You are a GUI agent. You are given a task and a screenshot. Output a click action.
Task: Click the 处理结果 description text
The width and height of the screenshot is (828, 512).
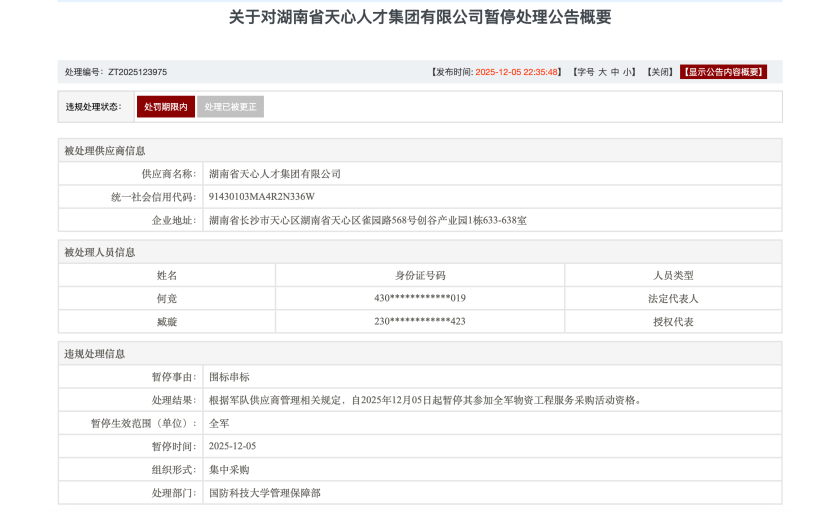[x=424, y=400]
